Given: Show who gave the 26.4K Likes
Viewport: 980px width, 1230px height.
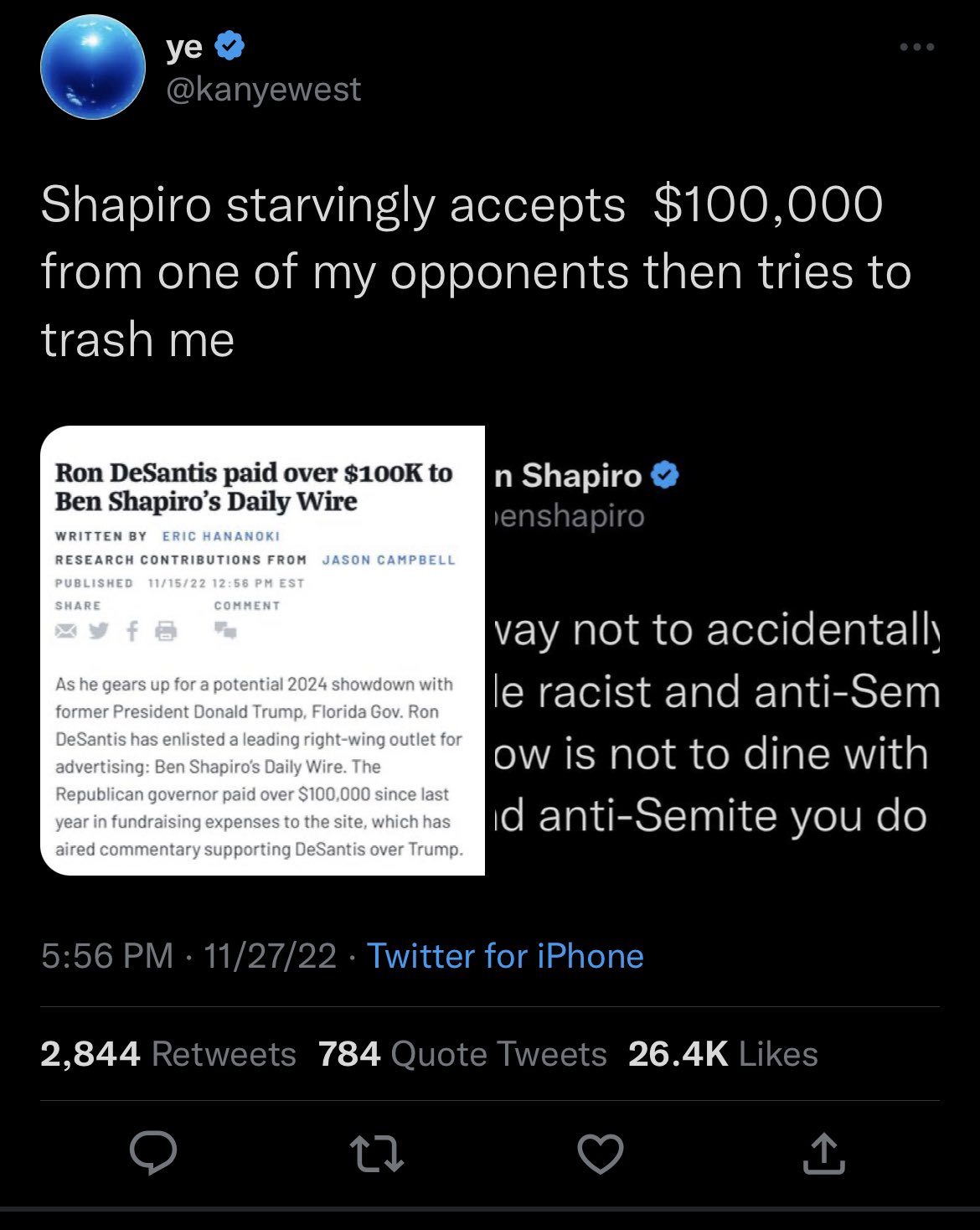Looking at the screenshot, I should [723, 1054].
